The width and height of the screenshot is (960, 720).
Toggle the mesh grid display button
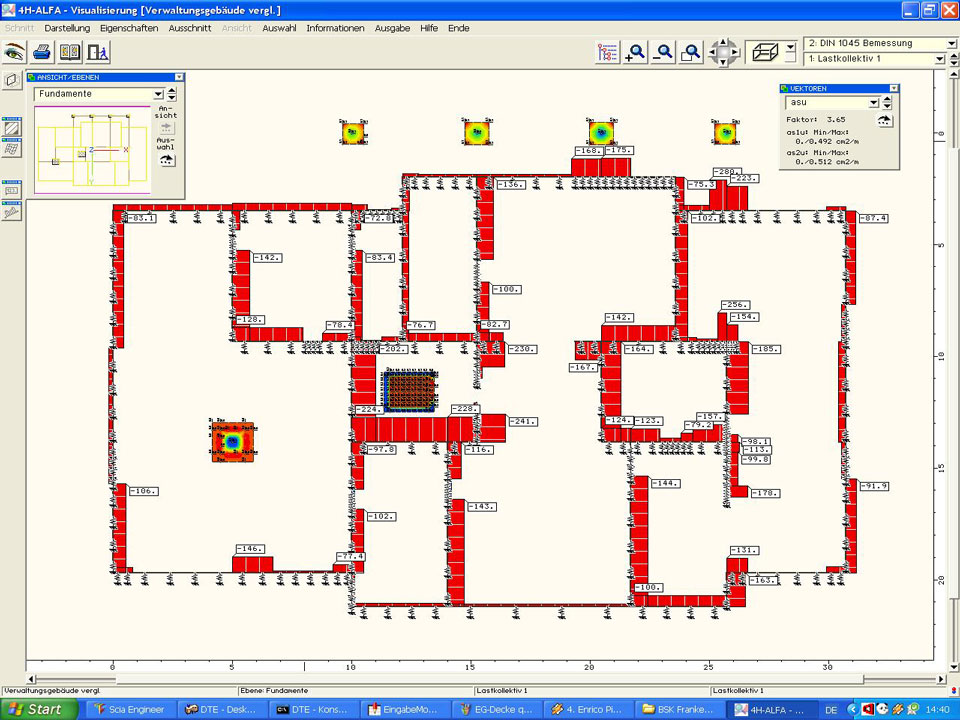pos(12,149)
